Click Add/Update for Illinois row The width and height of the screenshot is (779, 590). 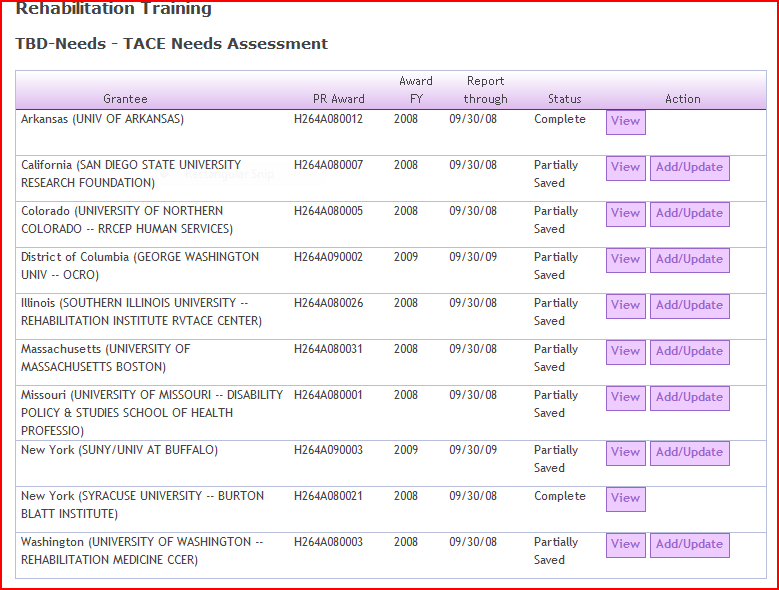pyautogui.click(x=690, y=306)
